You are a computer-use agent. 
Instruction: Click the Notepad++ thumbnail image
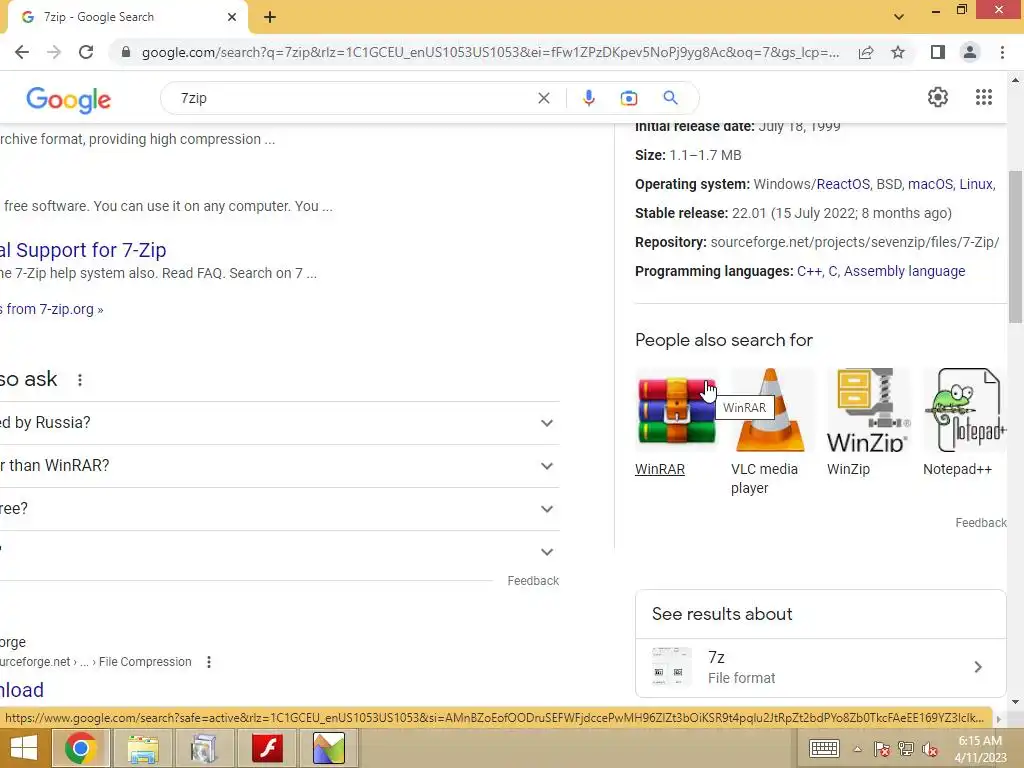tap(965, 410)
